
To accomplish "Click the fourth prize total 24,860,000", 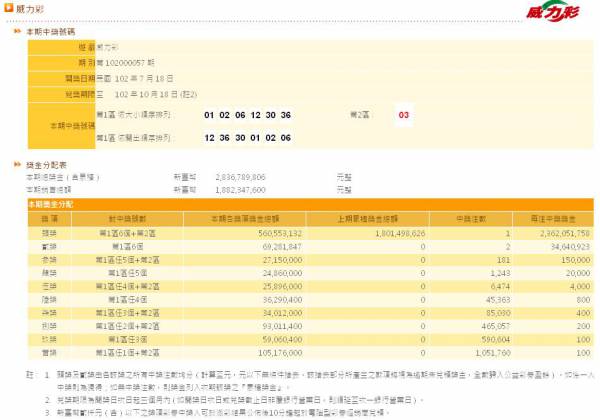I will tap(282, 273).
